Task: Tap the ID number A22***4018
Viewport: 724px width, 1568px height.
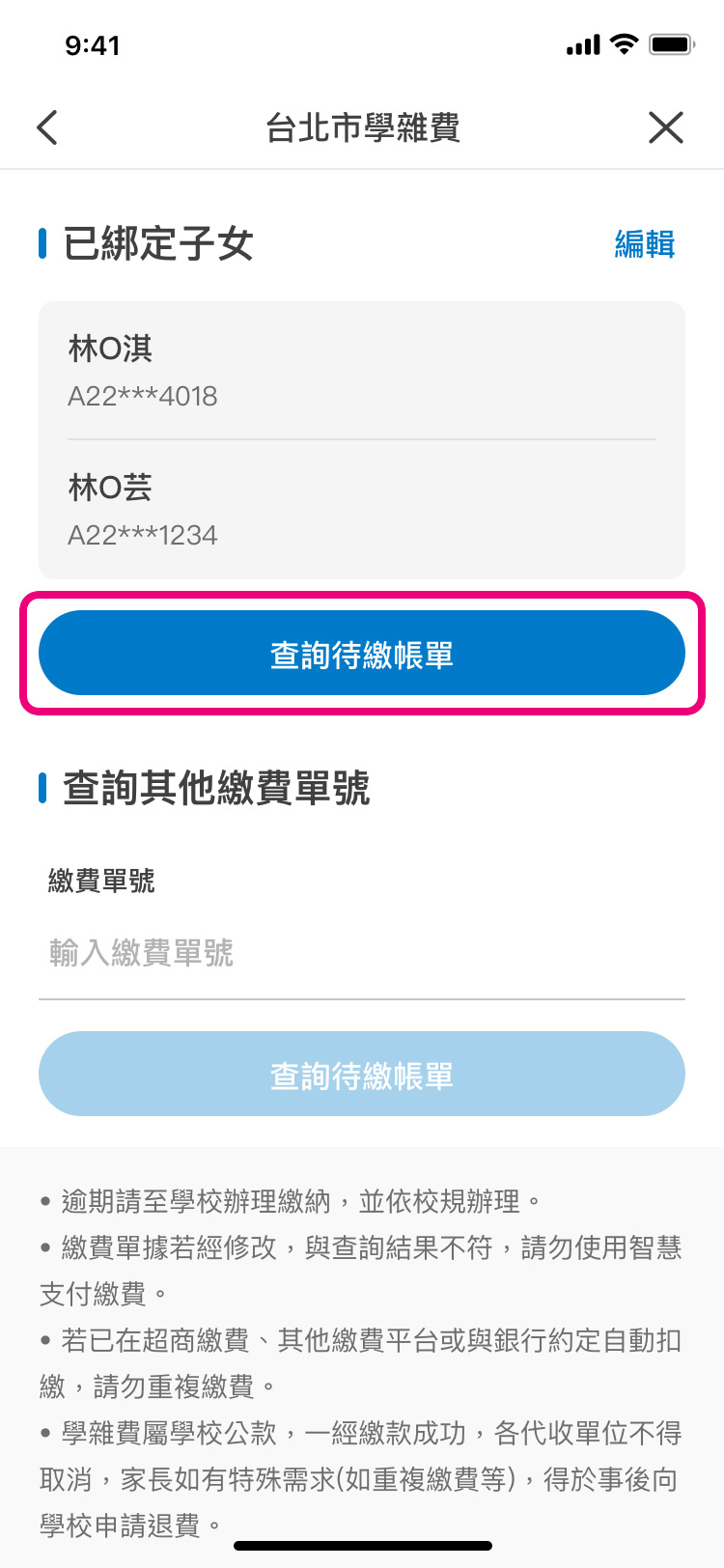Action: (143, 396)
